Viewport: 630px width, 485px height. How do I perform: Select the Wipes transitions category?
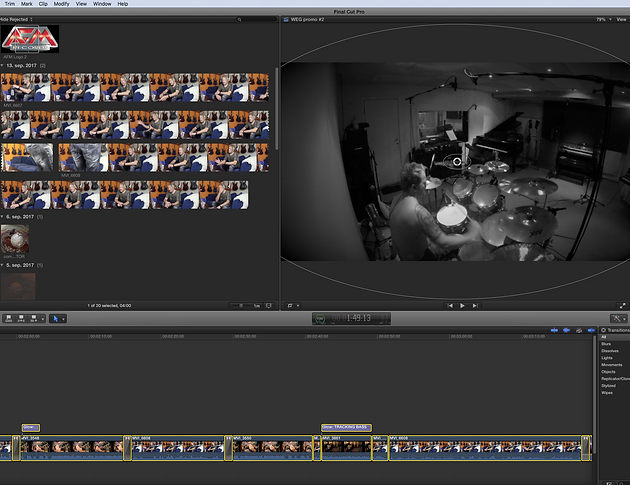(607, 393)
